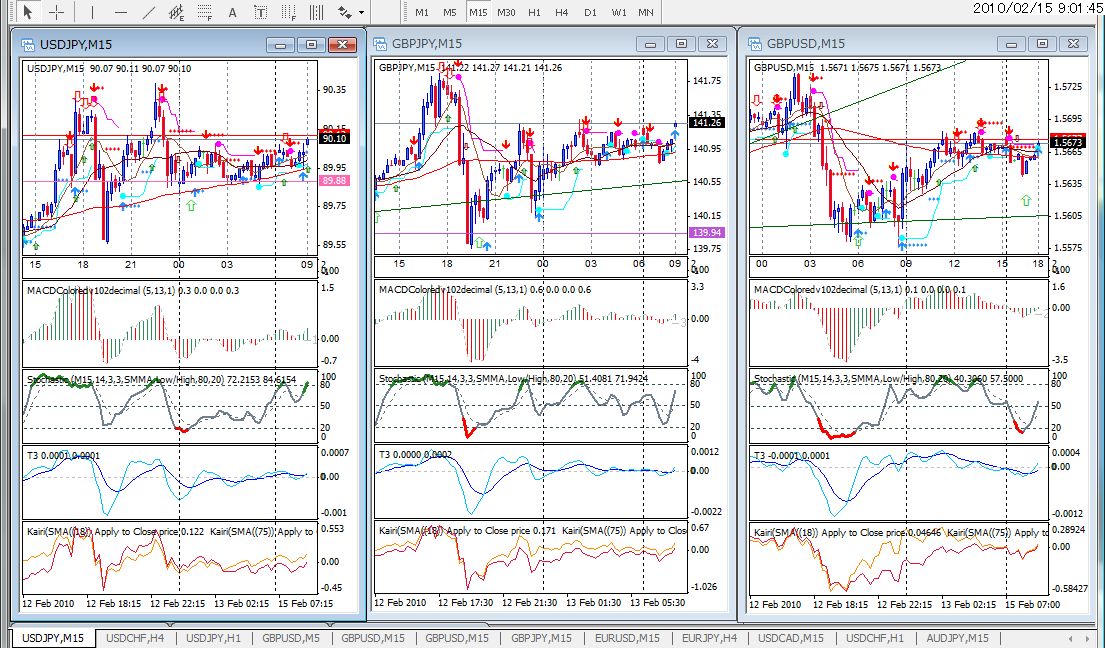Set the chart period to H1
Screen dimensions: 1105x648
(534, 12)
